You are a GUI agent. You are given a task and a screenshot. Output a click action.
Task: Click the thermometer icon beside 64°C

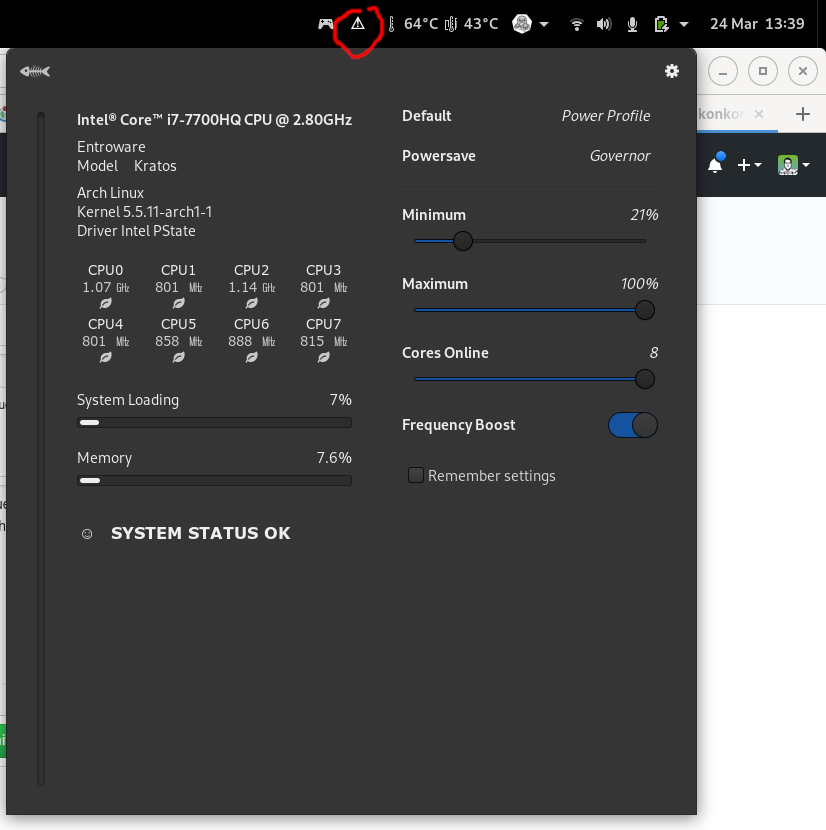click(x=391, y=24)
